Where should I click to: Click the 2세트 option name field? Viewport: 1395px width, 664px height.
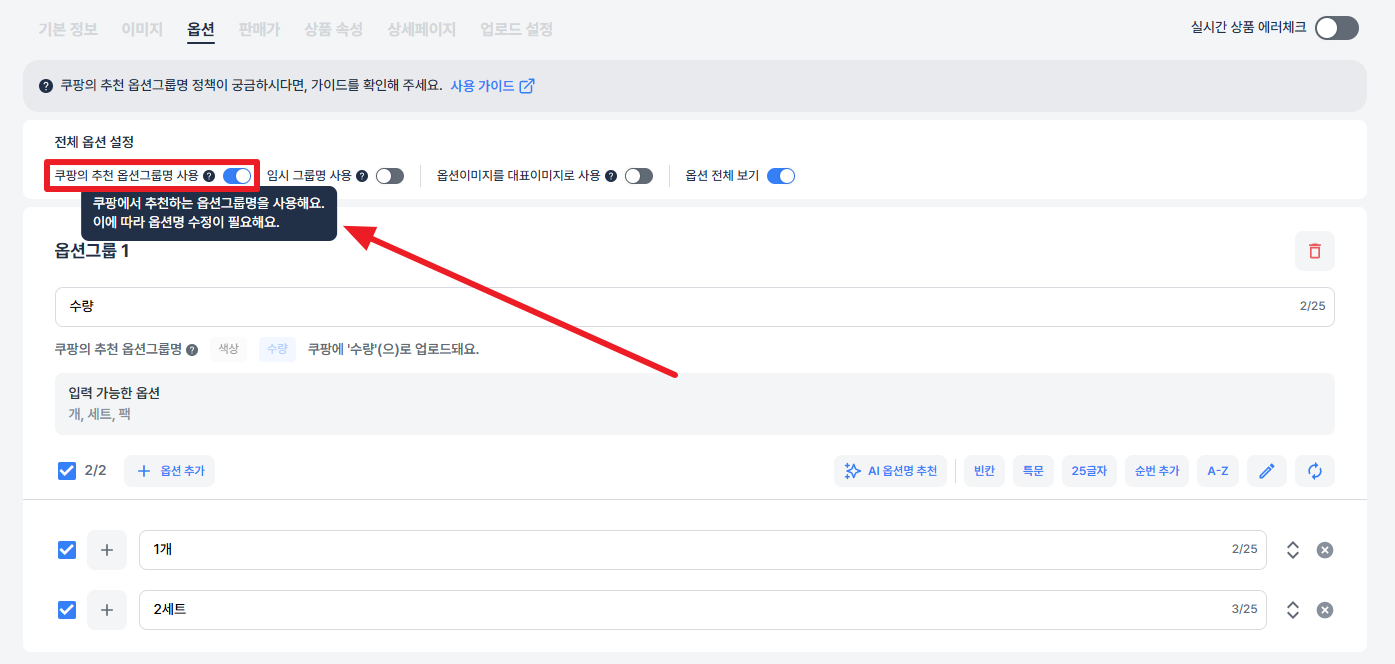point(703,610)
